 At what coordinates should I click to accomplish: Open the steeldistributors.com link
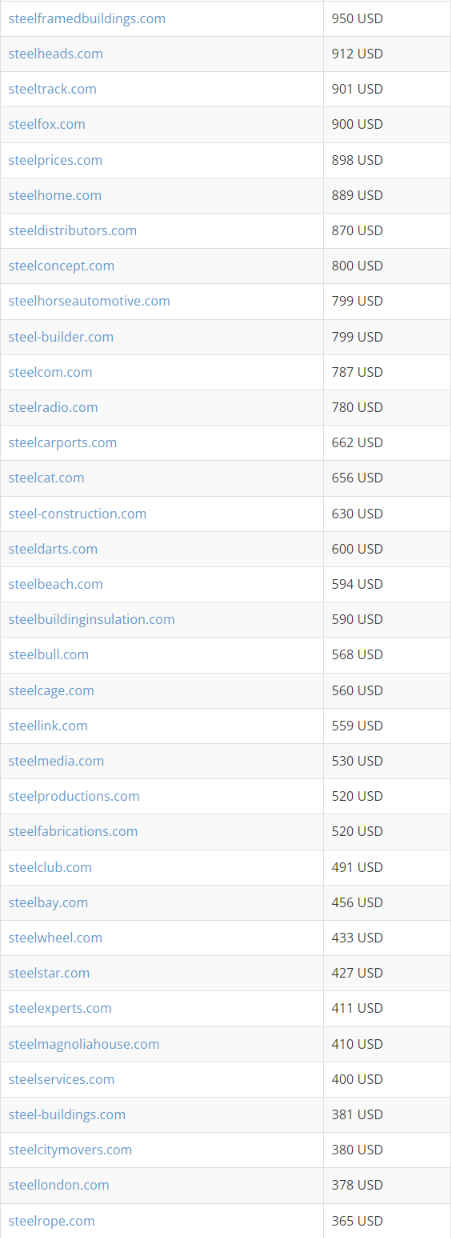click(x=72, y=230)
